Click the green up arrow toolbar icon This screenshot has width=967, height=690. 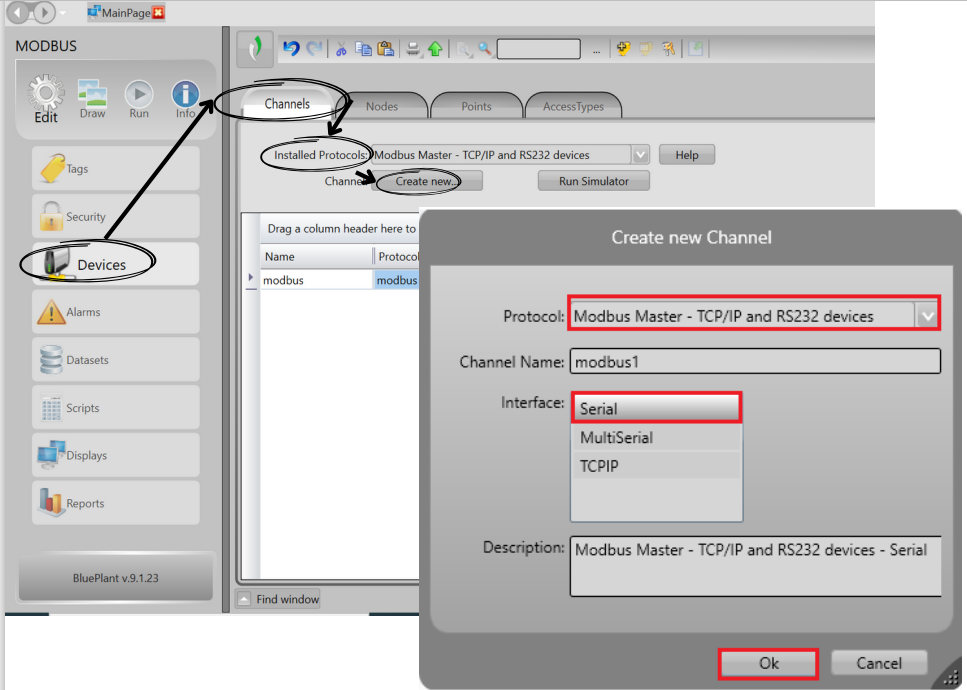click(435, 49)
